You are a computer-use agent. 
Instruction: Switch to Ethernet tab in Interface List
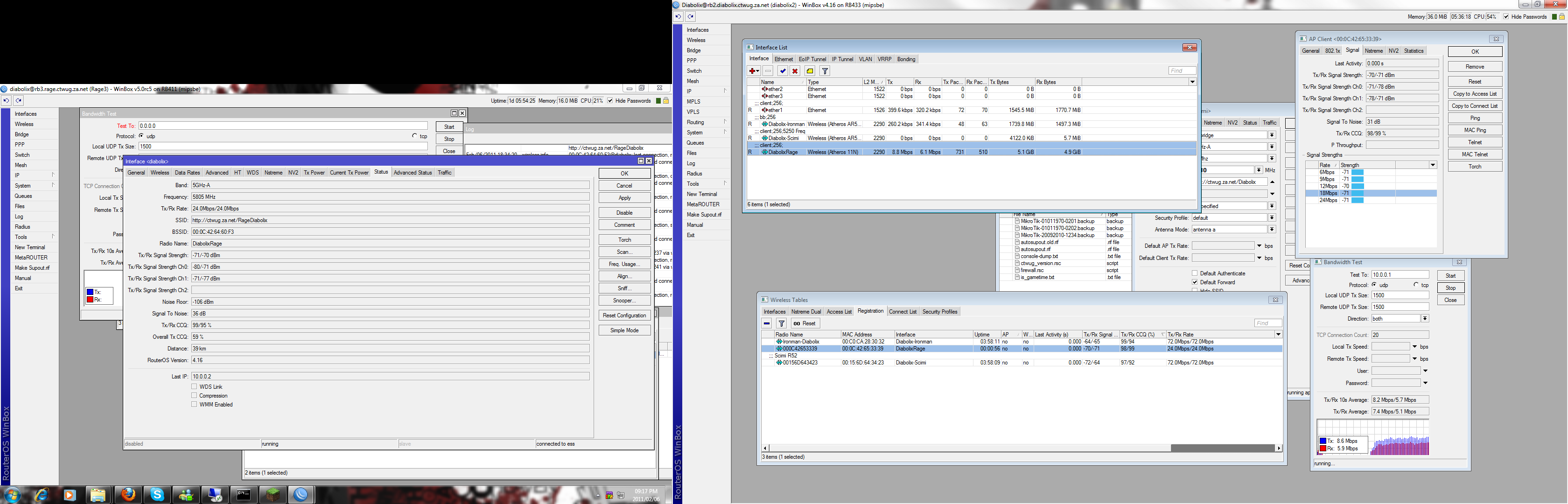[x=784, y=59]
